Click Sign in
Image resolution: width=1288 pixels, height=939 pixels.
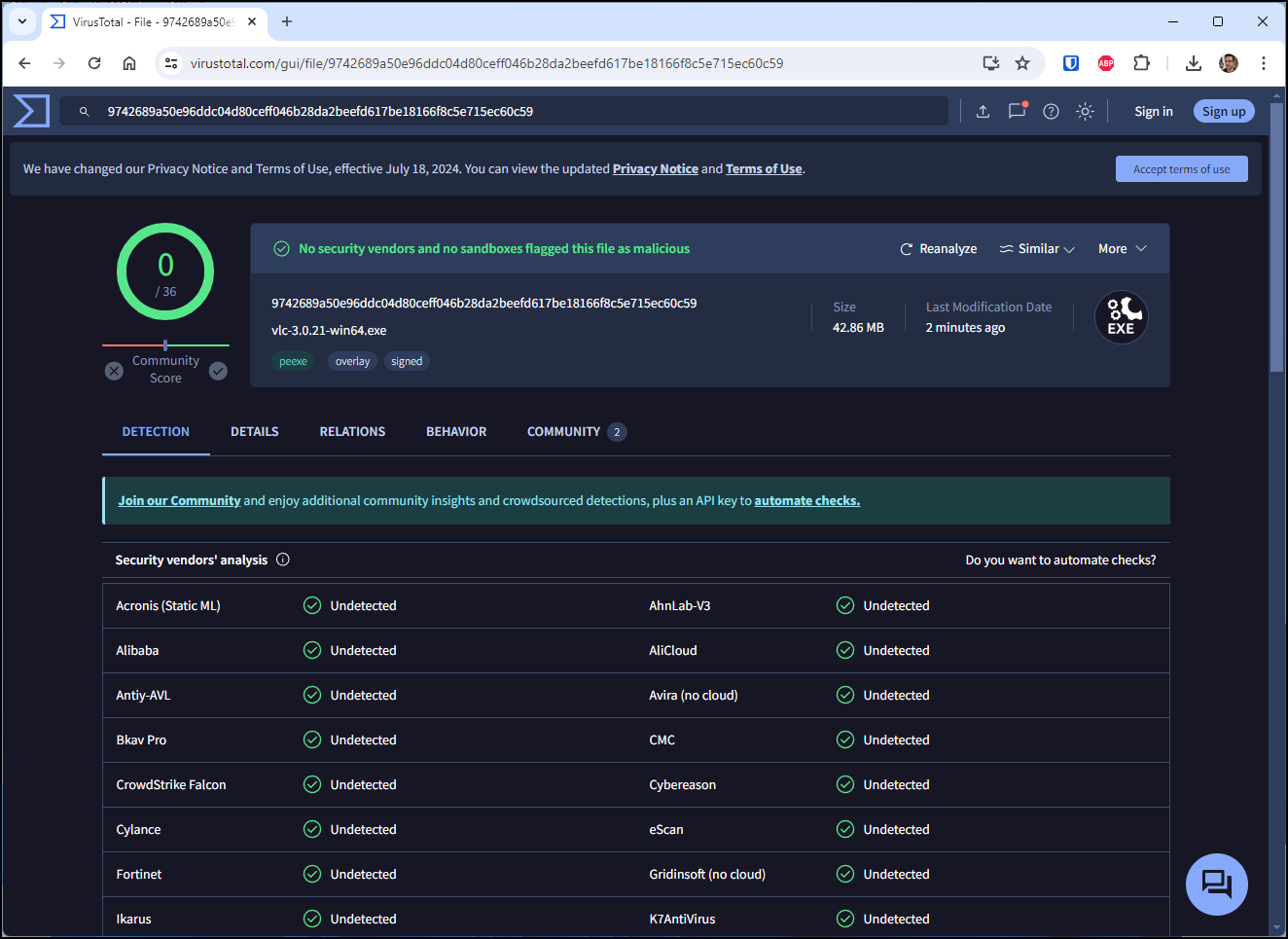(x=1154, y=112)
